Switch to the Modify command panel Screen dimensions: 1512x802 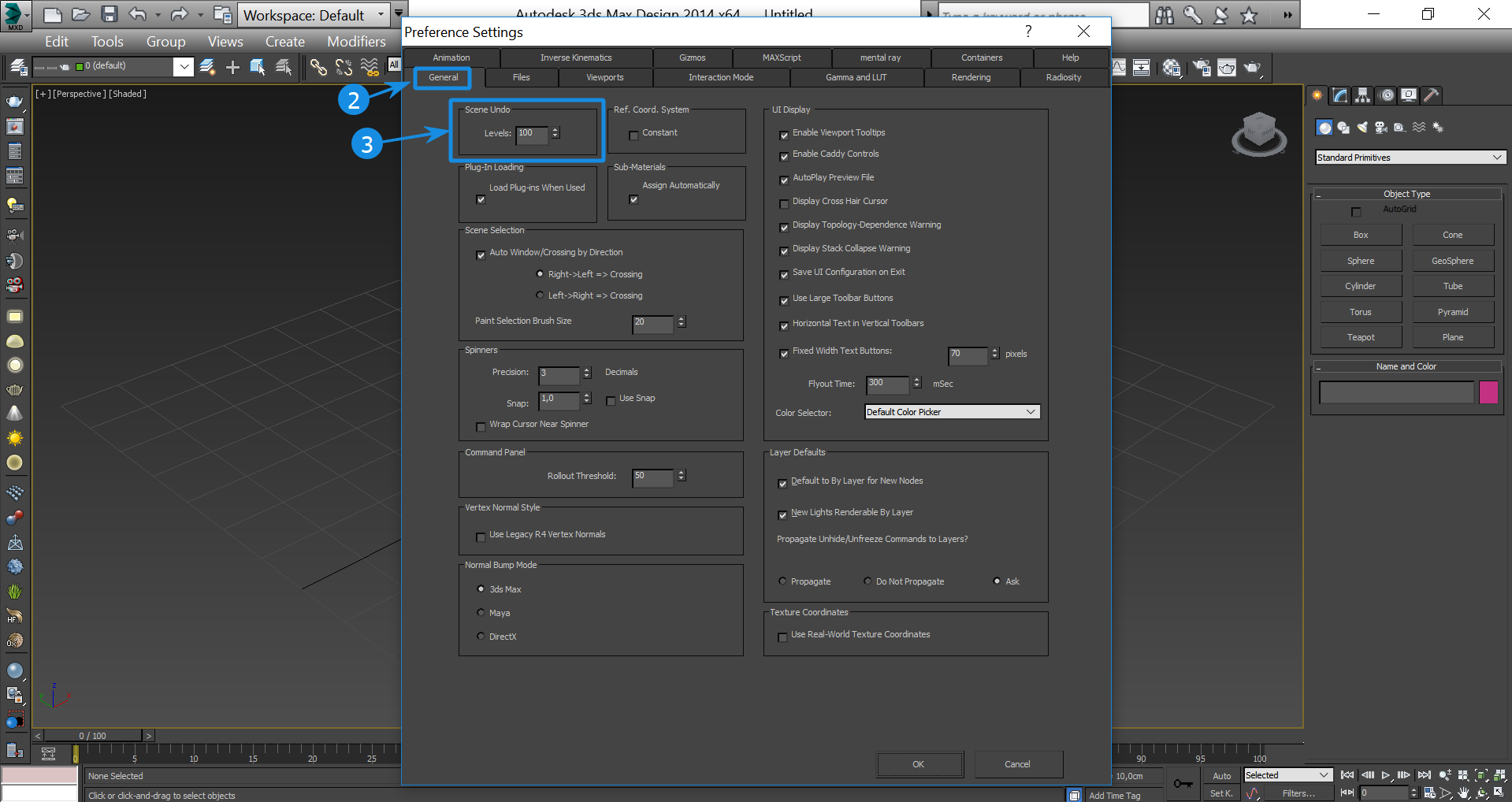click(1340, 95)
